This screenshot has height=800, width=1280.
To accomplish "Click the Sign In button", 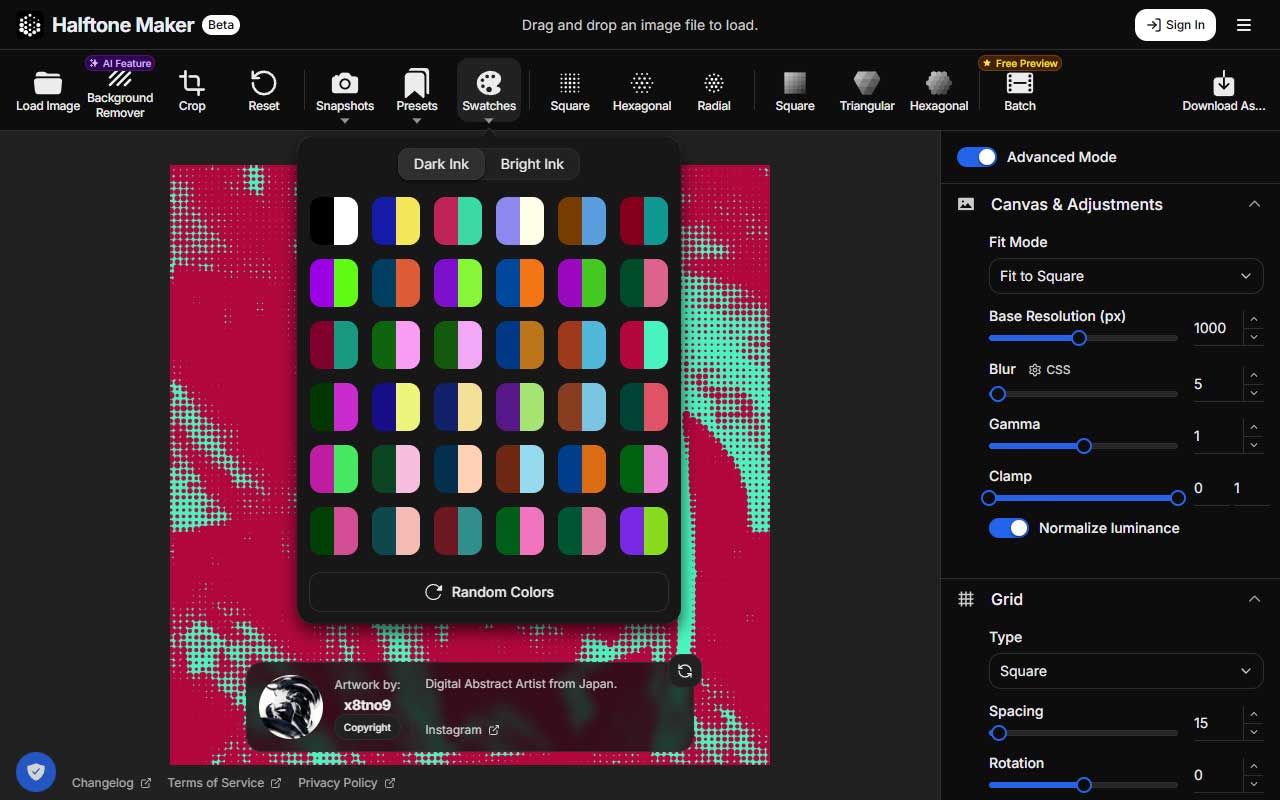I will tap(1175, 25).
